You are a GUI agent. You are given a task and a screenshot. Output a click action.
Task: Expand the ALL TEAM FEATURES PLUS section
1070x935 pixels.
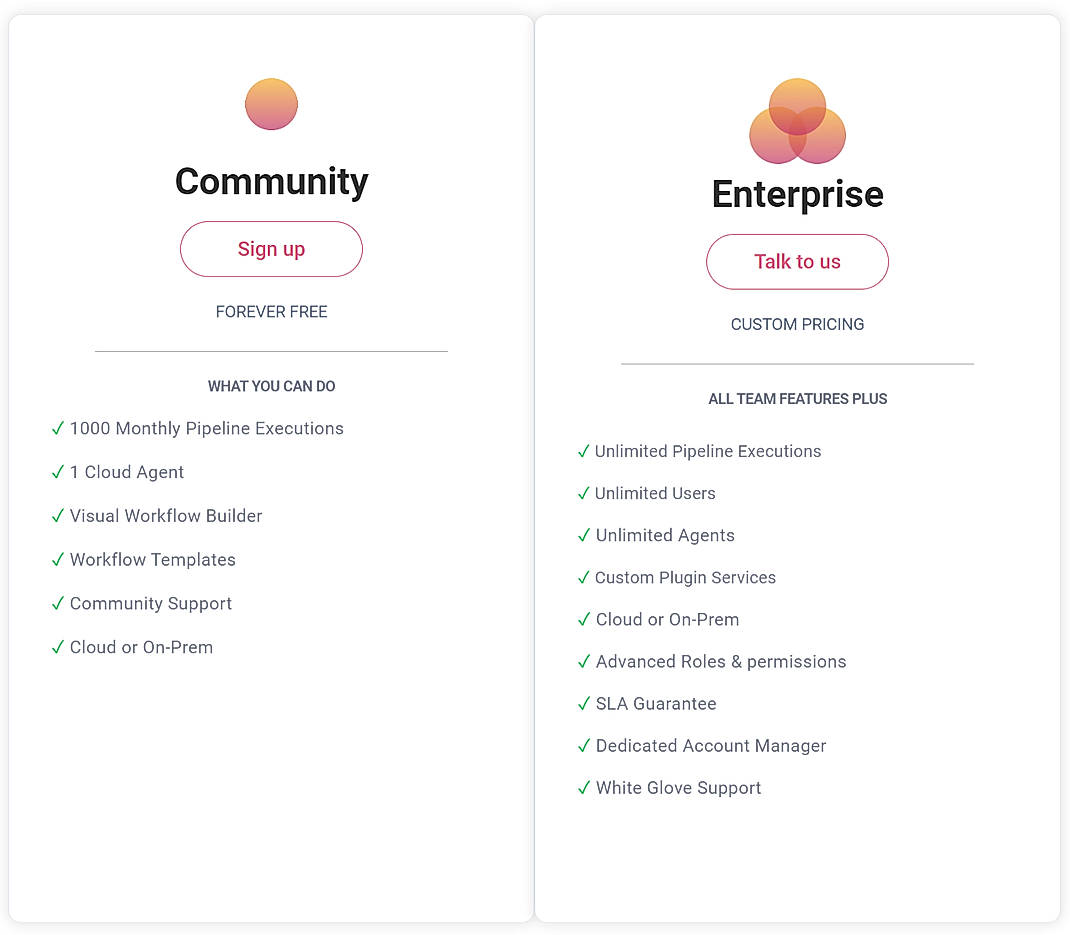(797, 398)
